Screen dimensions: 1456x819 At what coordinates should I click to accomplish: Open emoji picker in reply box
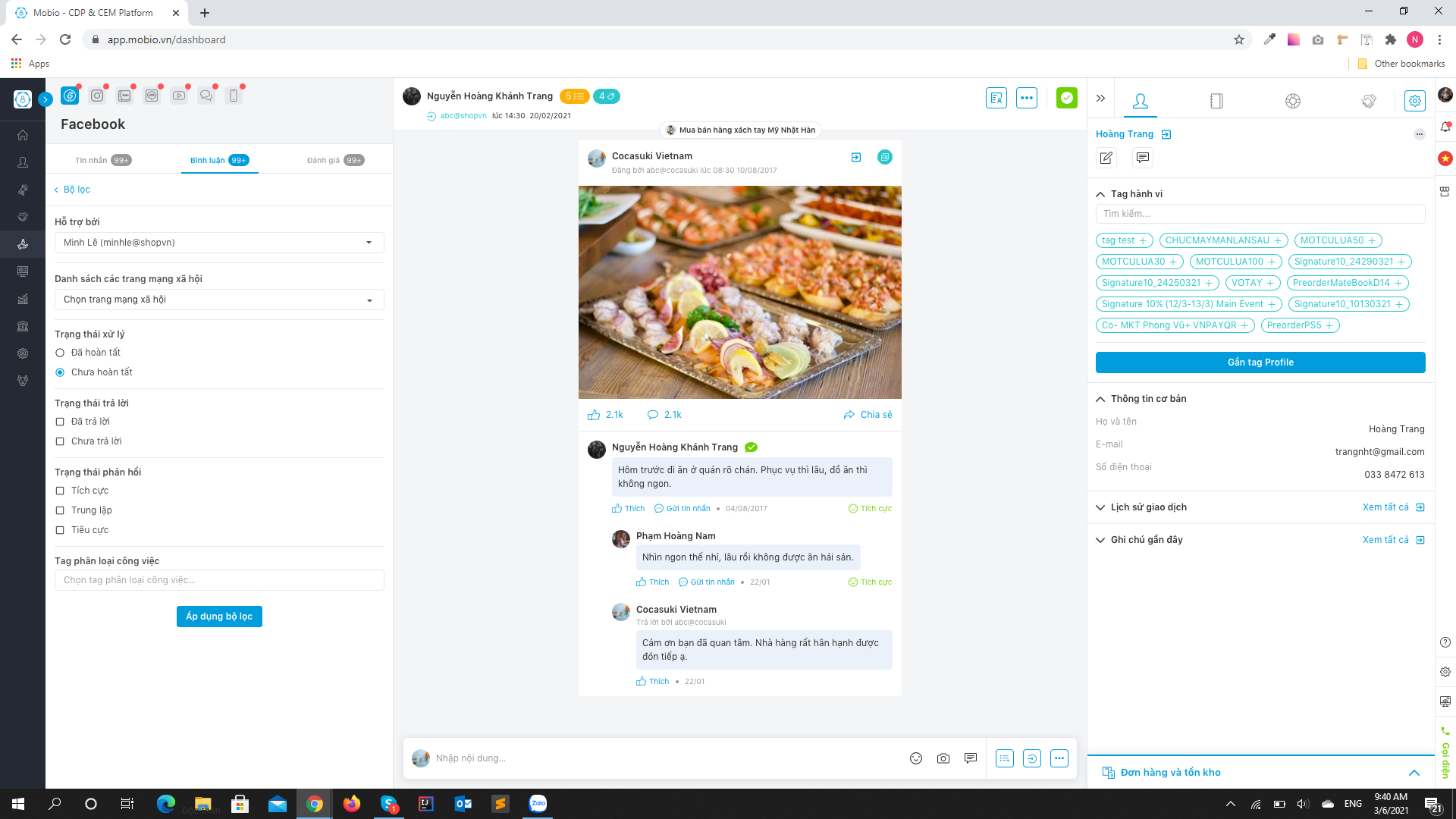point(916,758)
